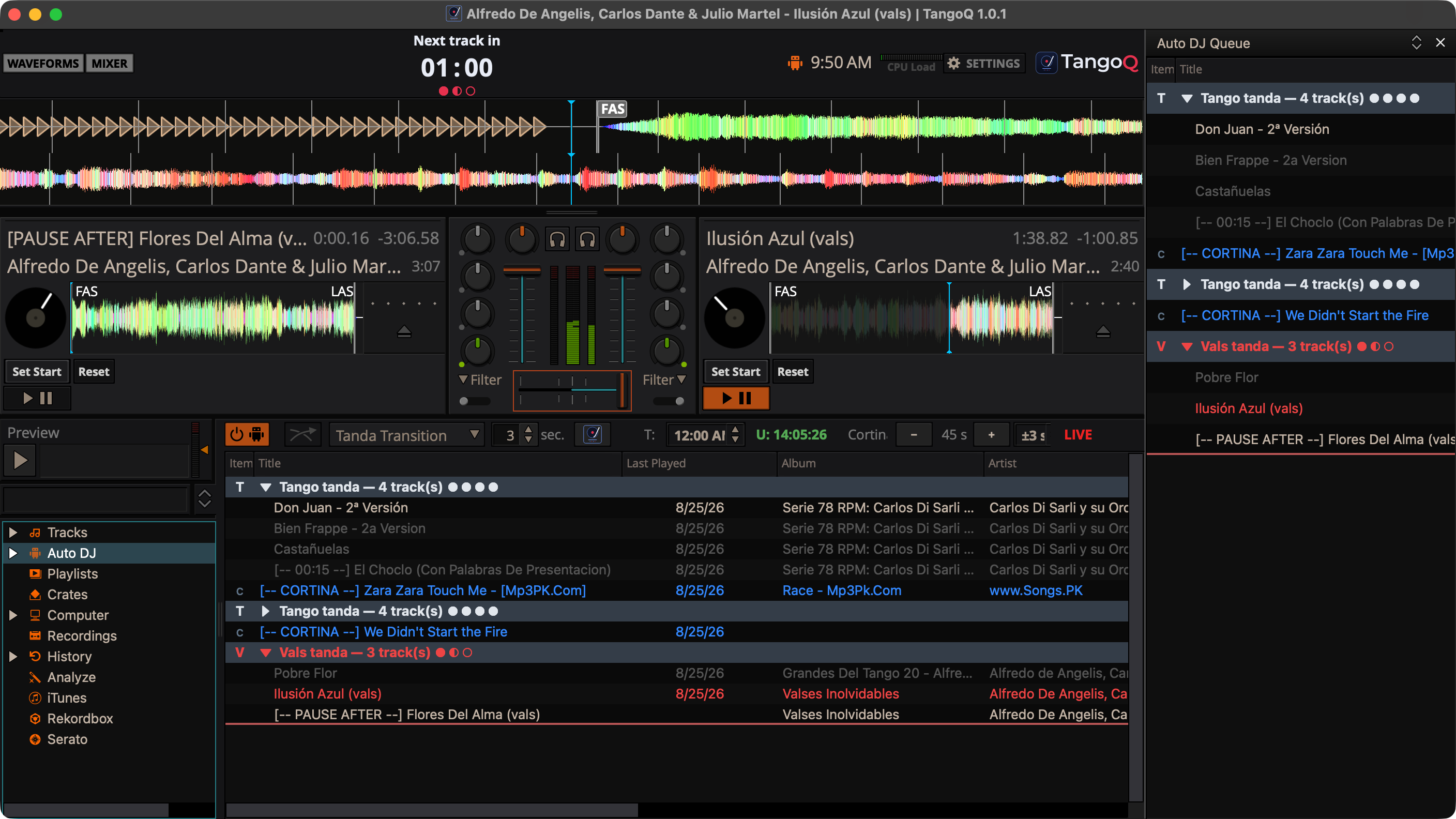Decrease cortina length with minus button
Screen dimensions: 1456x819
click(x=914, y=435)
